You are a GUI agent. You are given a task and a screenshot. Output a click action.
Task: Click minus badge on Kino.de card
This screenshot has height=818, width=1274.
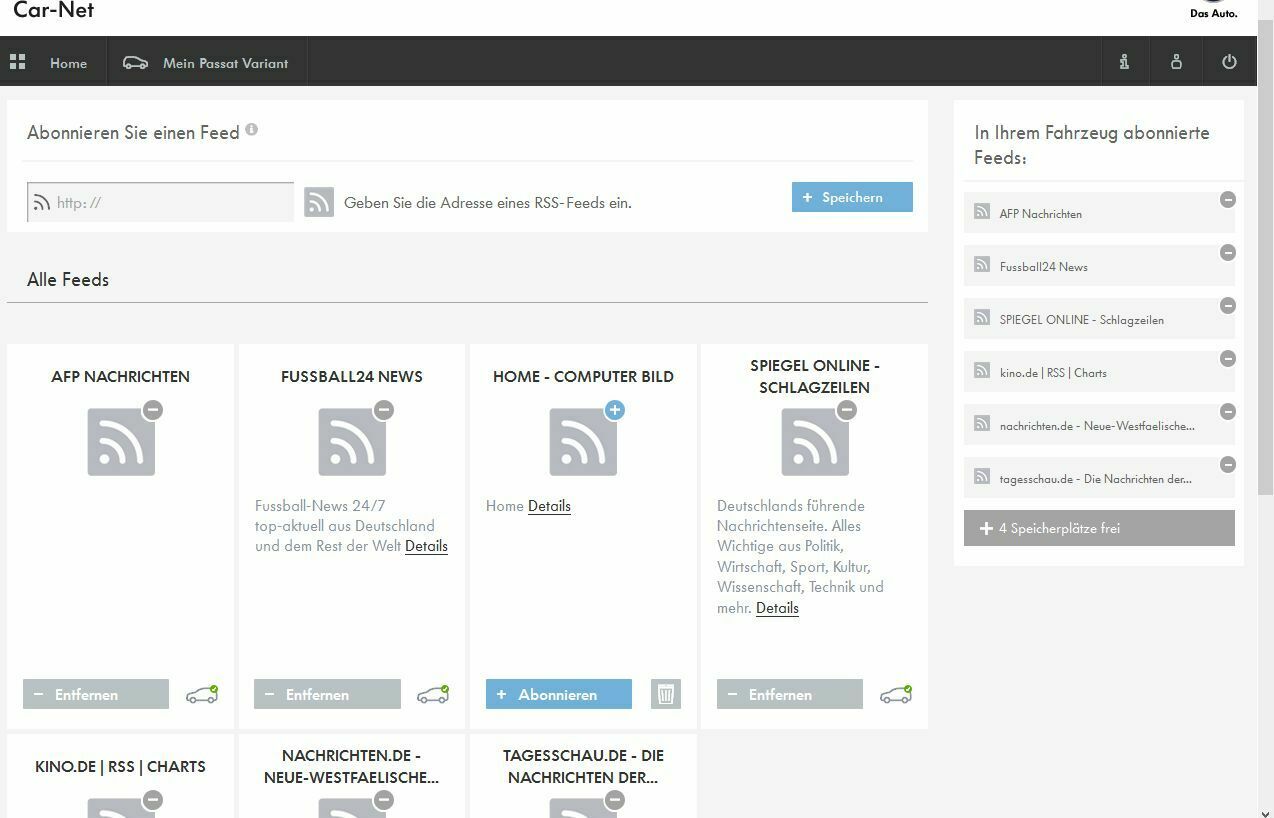click(x=153, y=800)
